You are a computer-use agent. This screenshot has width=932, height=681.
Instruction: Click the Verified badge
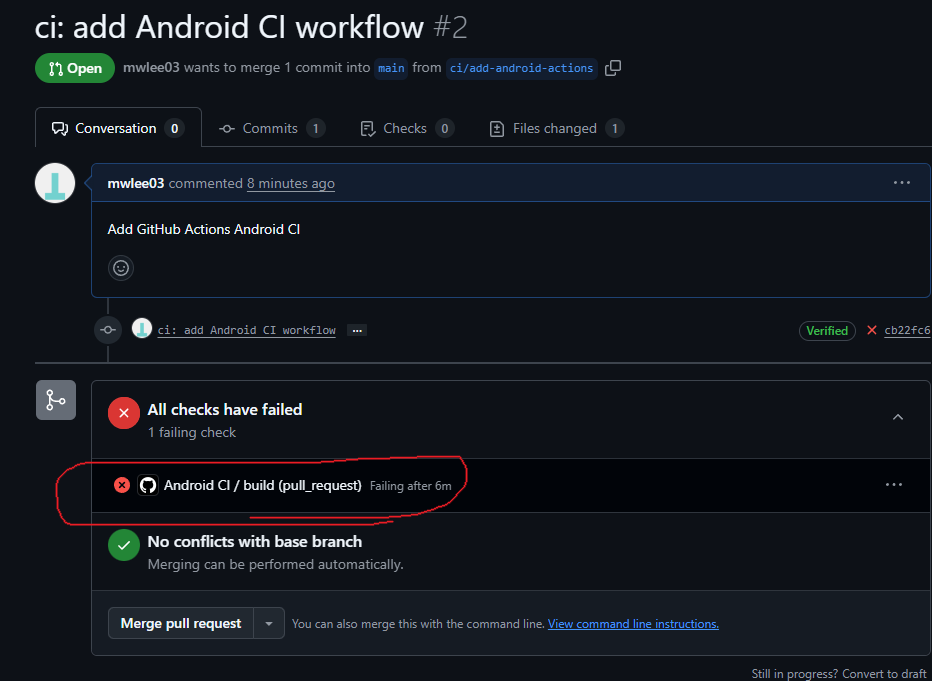tap(827, 330)
